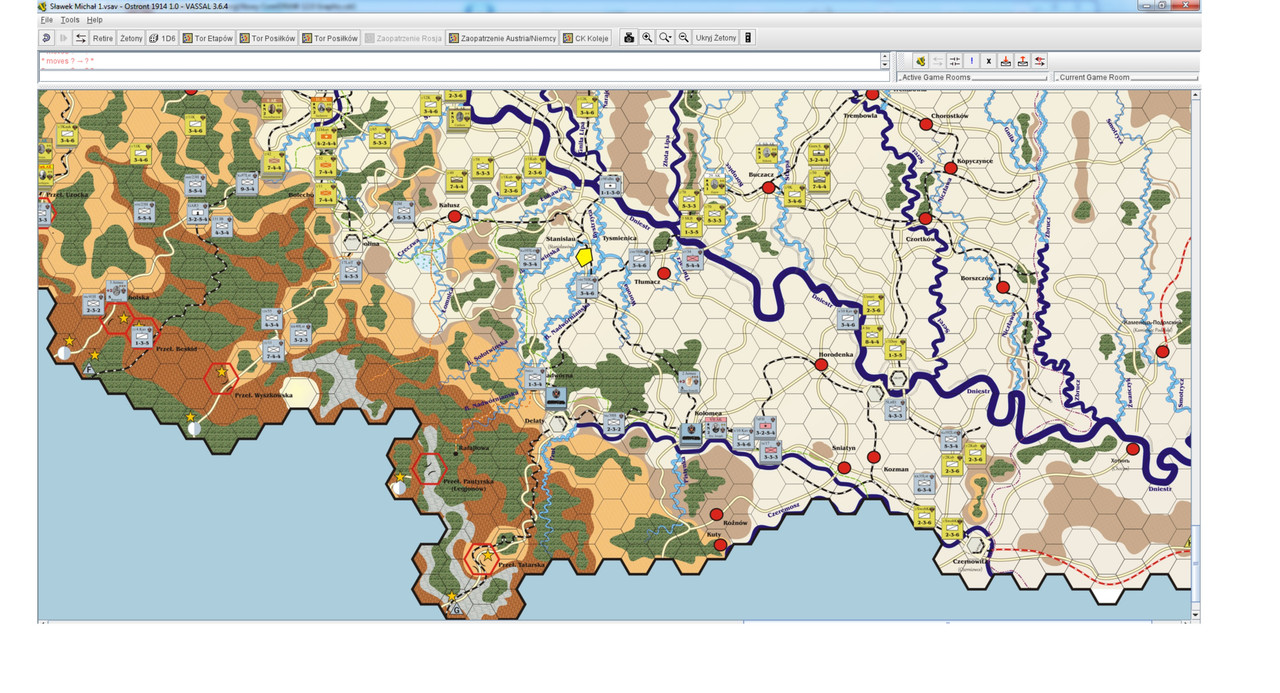Open Tor Posiłków next to Tor Etapów

(x=267, y=38)
